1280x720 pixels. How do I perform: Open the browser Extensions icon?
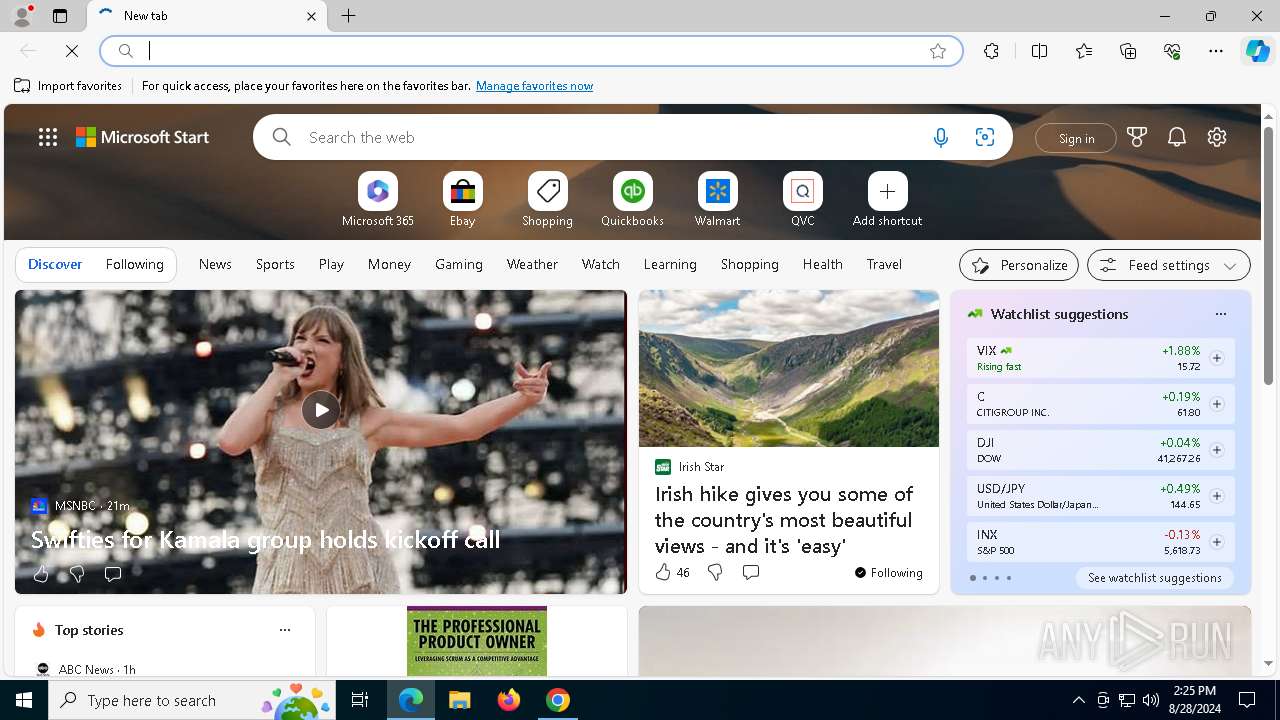coord(991,51)
